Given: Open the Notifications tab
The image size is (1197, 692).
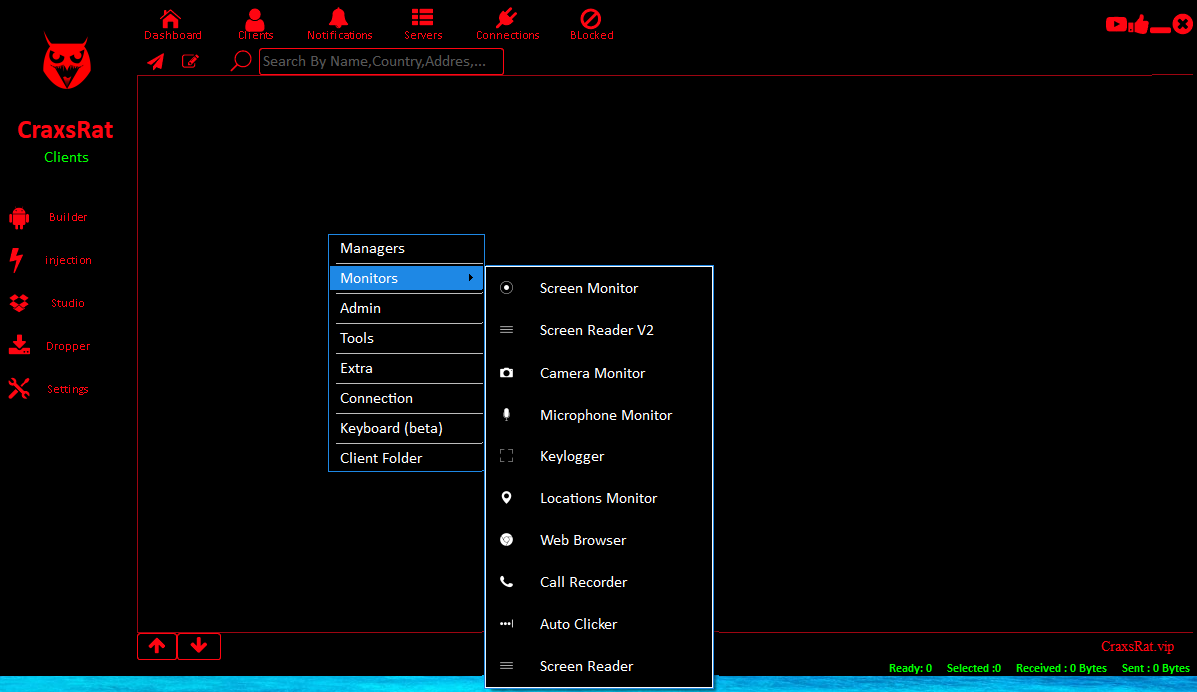Looking at the screenshot, I should pyautogui.click(x=339, y=24).
